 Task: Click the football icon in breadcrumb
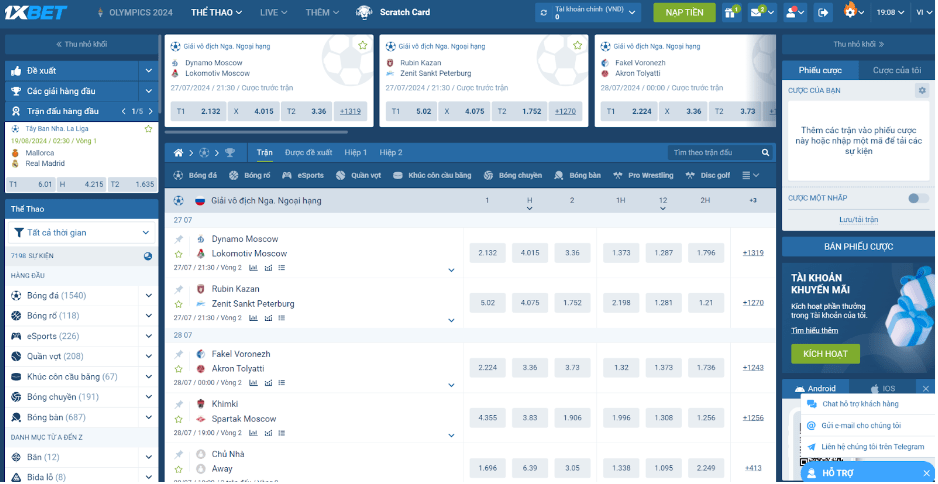click(203, 153)
